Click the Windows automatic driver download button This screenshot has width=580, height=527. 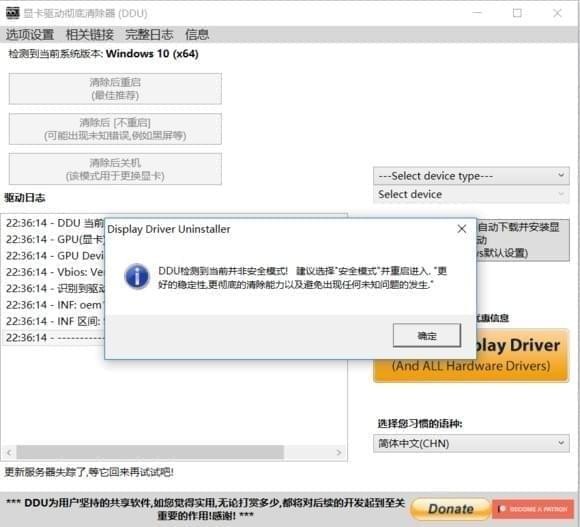click(523, 240)
